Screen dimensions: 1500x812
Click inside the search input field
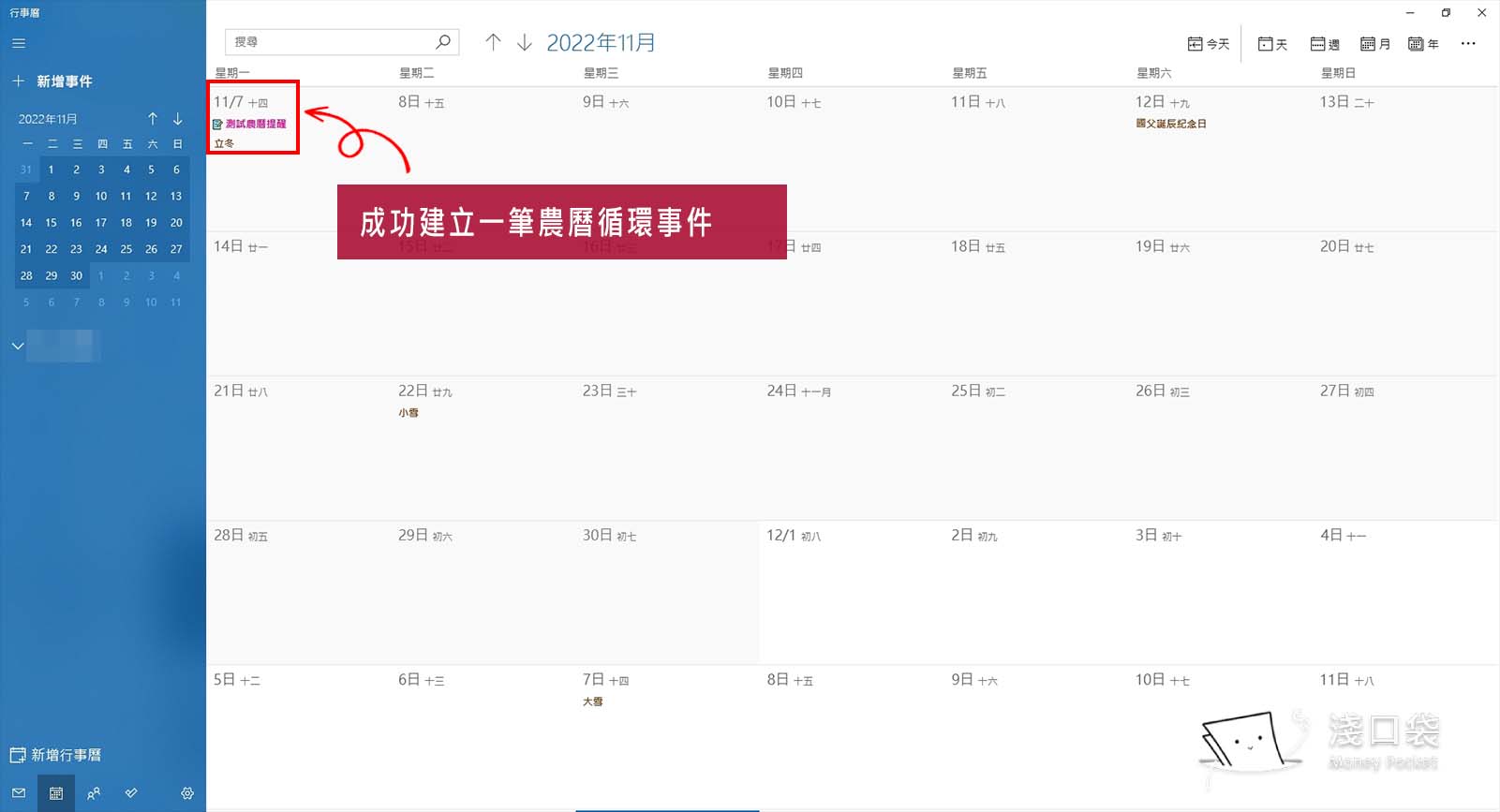(x=328, y=42)
